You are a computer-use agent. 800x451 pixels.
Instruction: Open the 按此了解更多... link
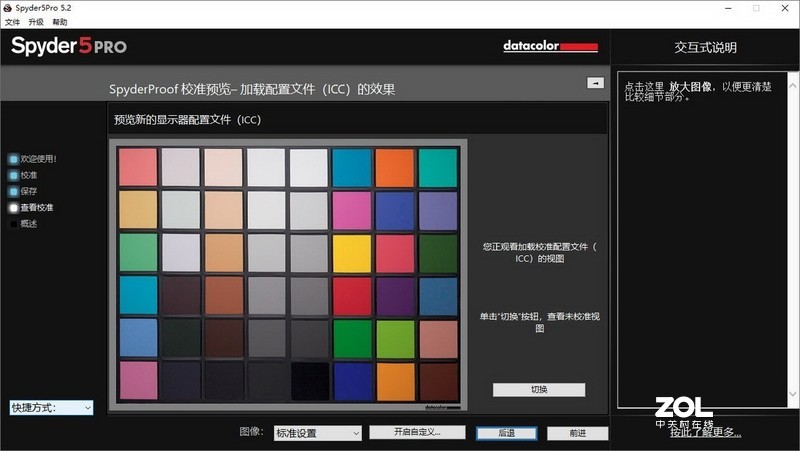[x=706, y=432]
